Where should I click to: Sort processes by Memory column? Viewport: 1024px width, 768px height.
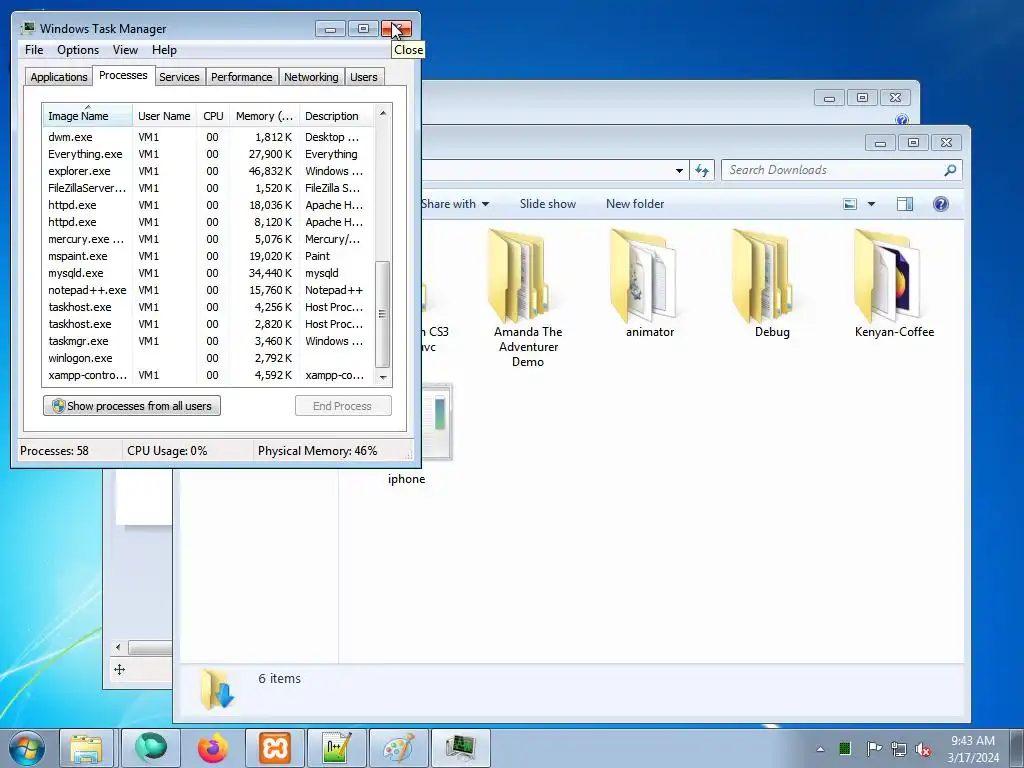(264, 116)
